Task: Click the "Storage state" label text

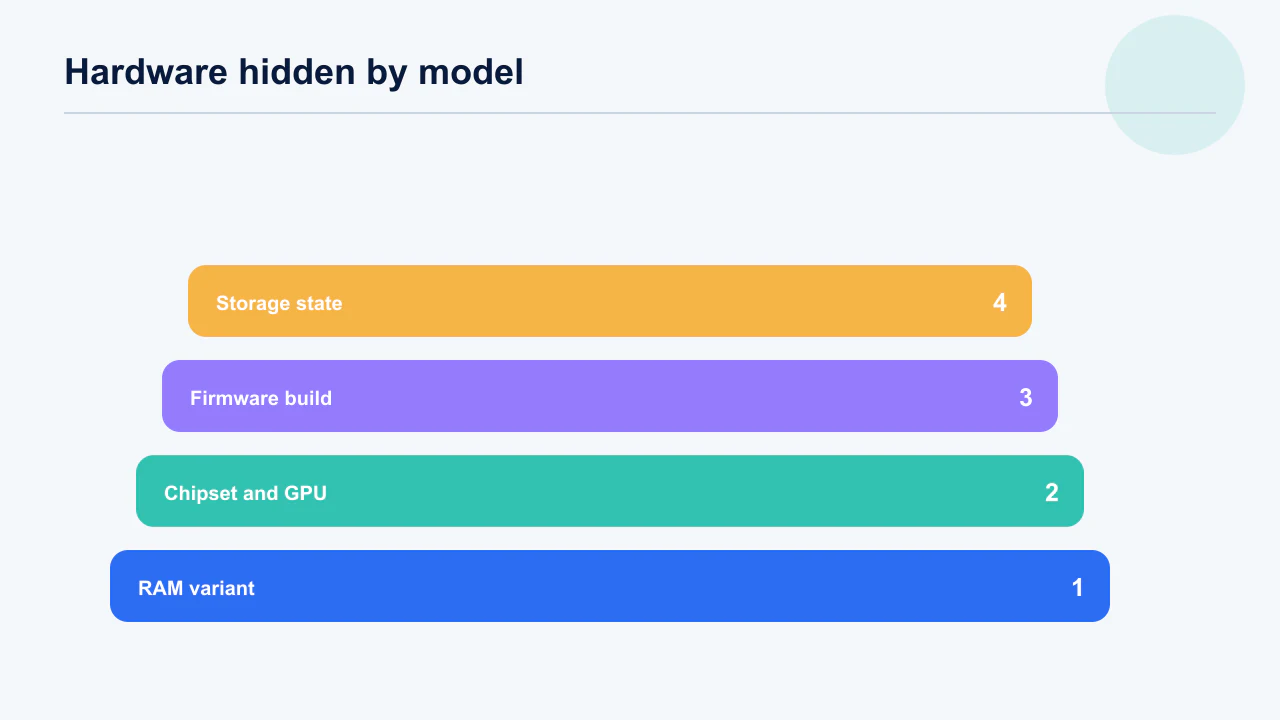Action: coord(279,303)
